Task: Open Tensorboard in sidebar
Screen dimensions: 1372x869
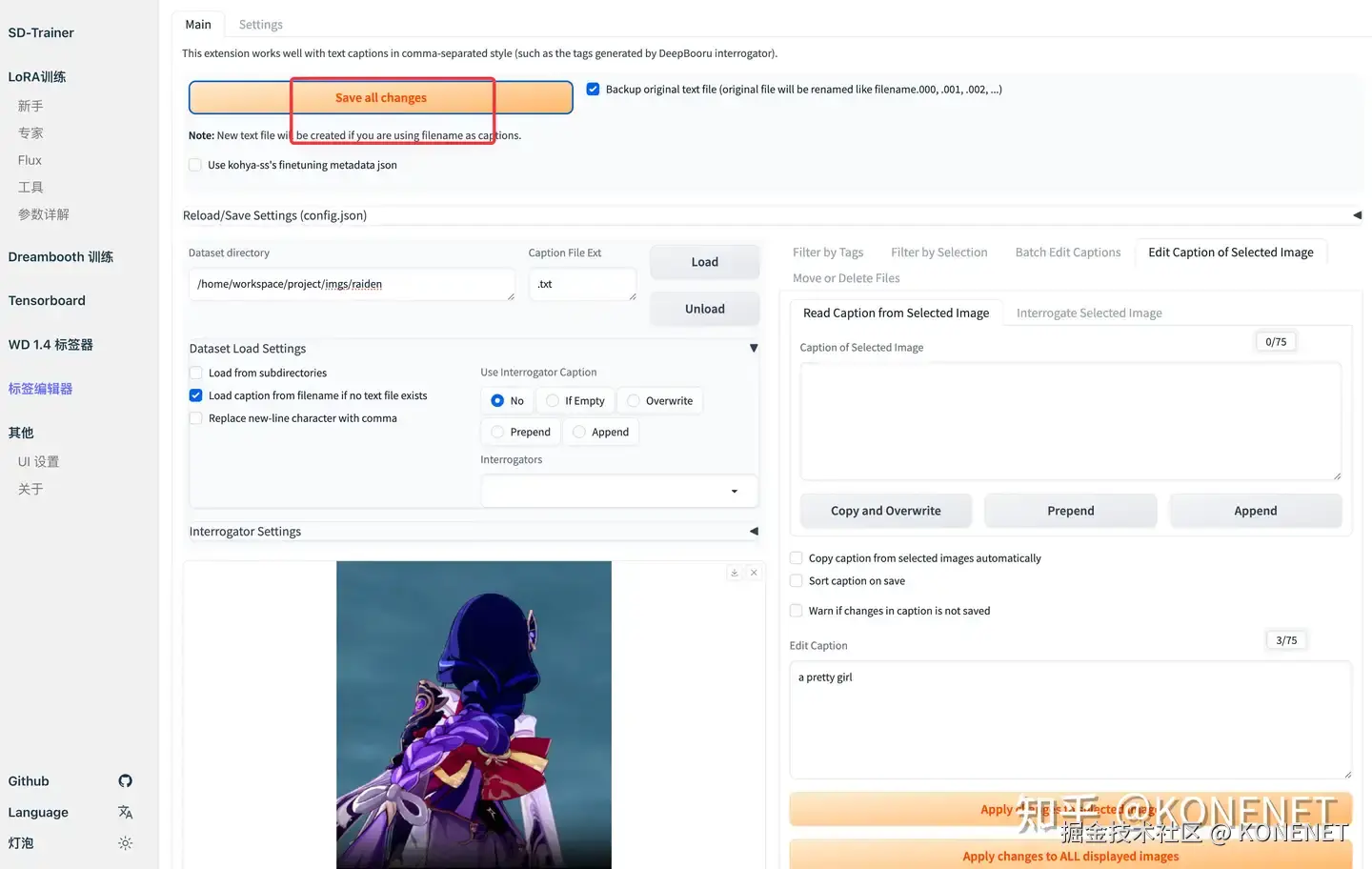Action: pyautogui.click(x=47, y=301)
